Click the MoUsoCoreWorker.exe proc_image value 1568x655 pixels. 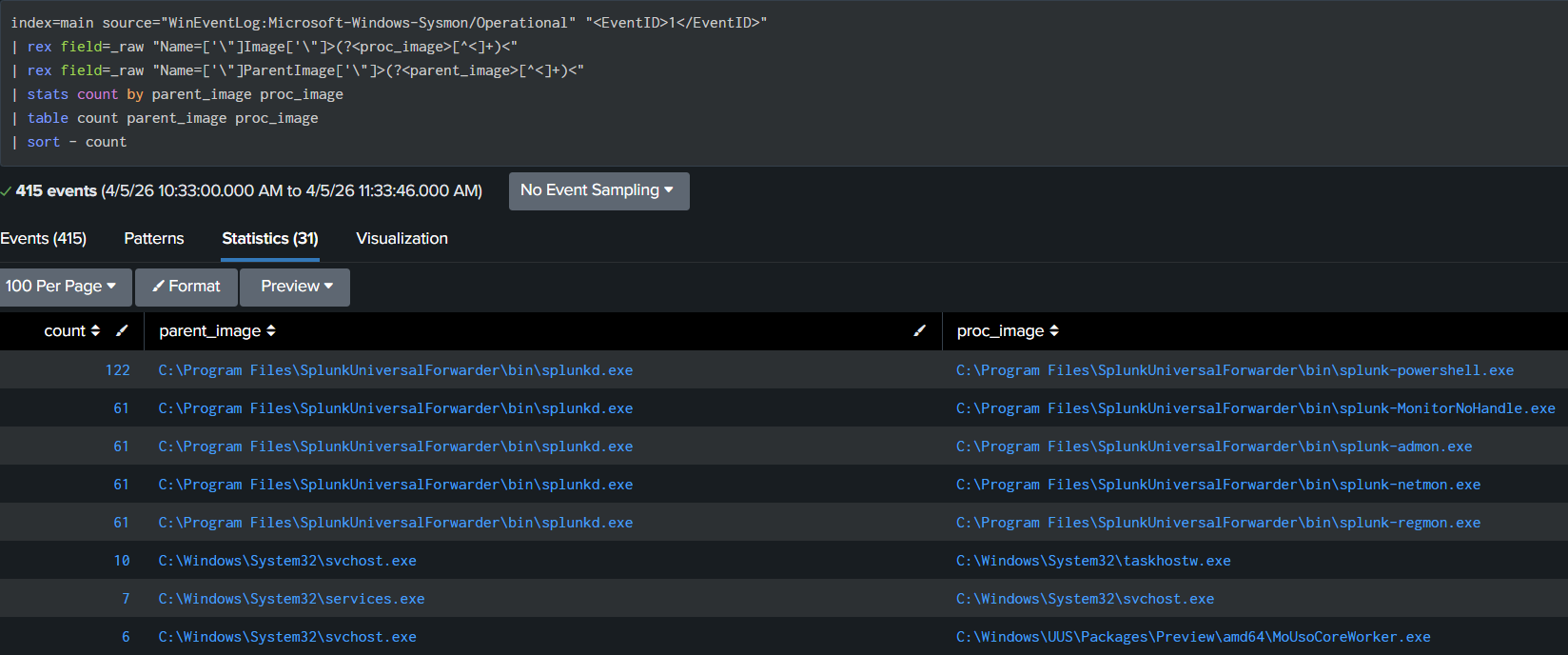(x=1193, y=637)
